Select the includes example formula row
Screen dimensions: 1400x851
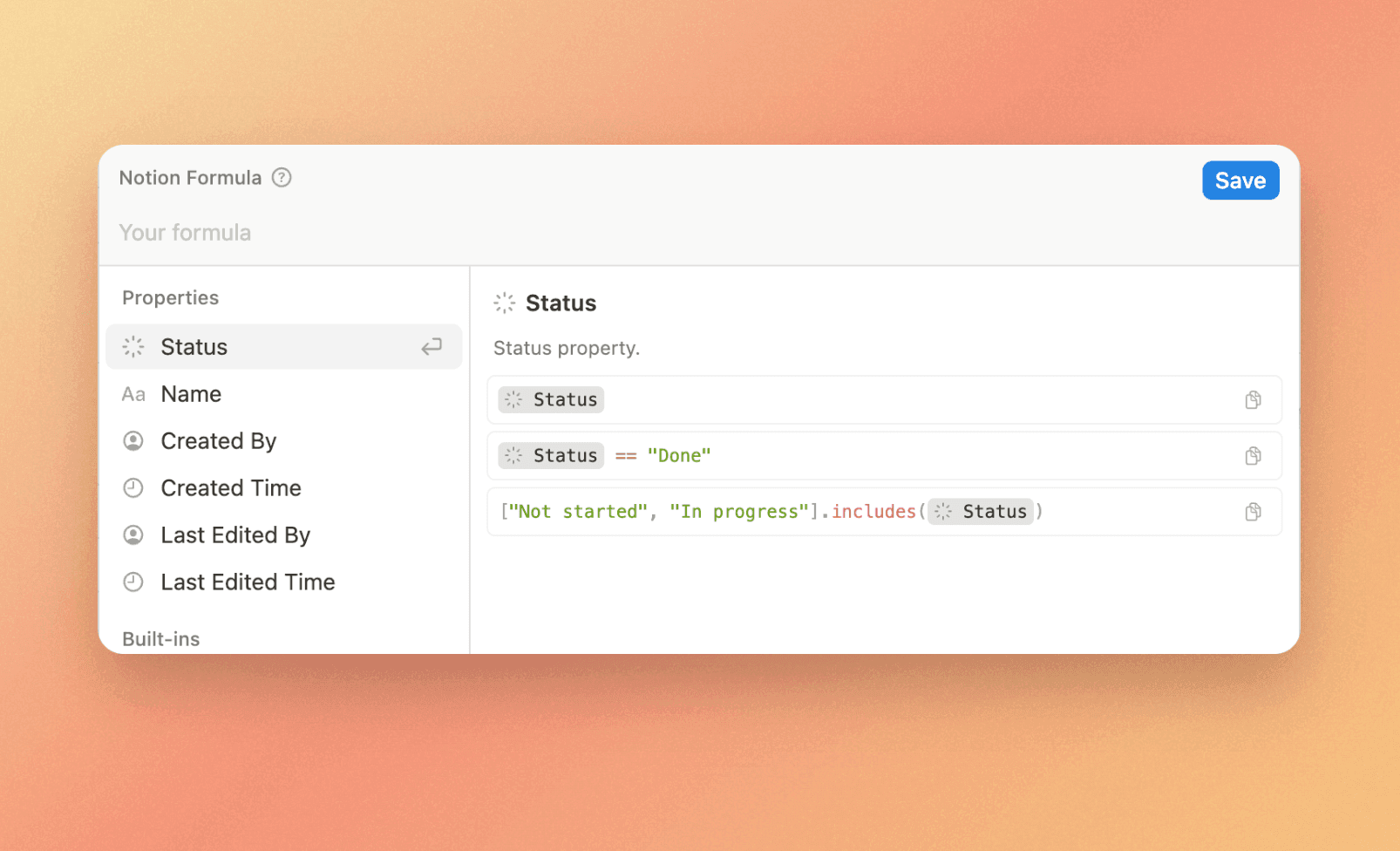872,512
